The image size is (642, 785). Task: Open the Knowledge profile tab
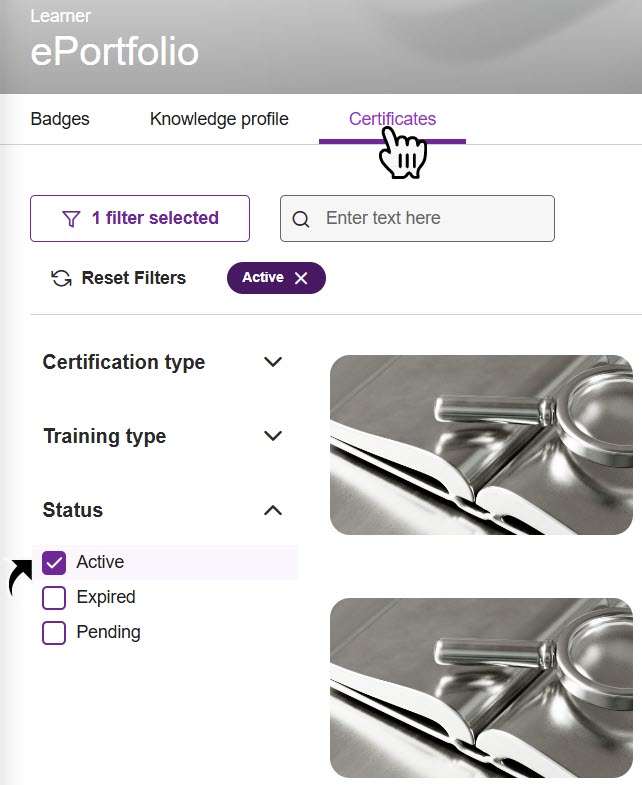[219, 119]
